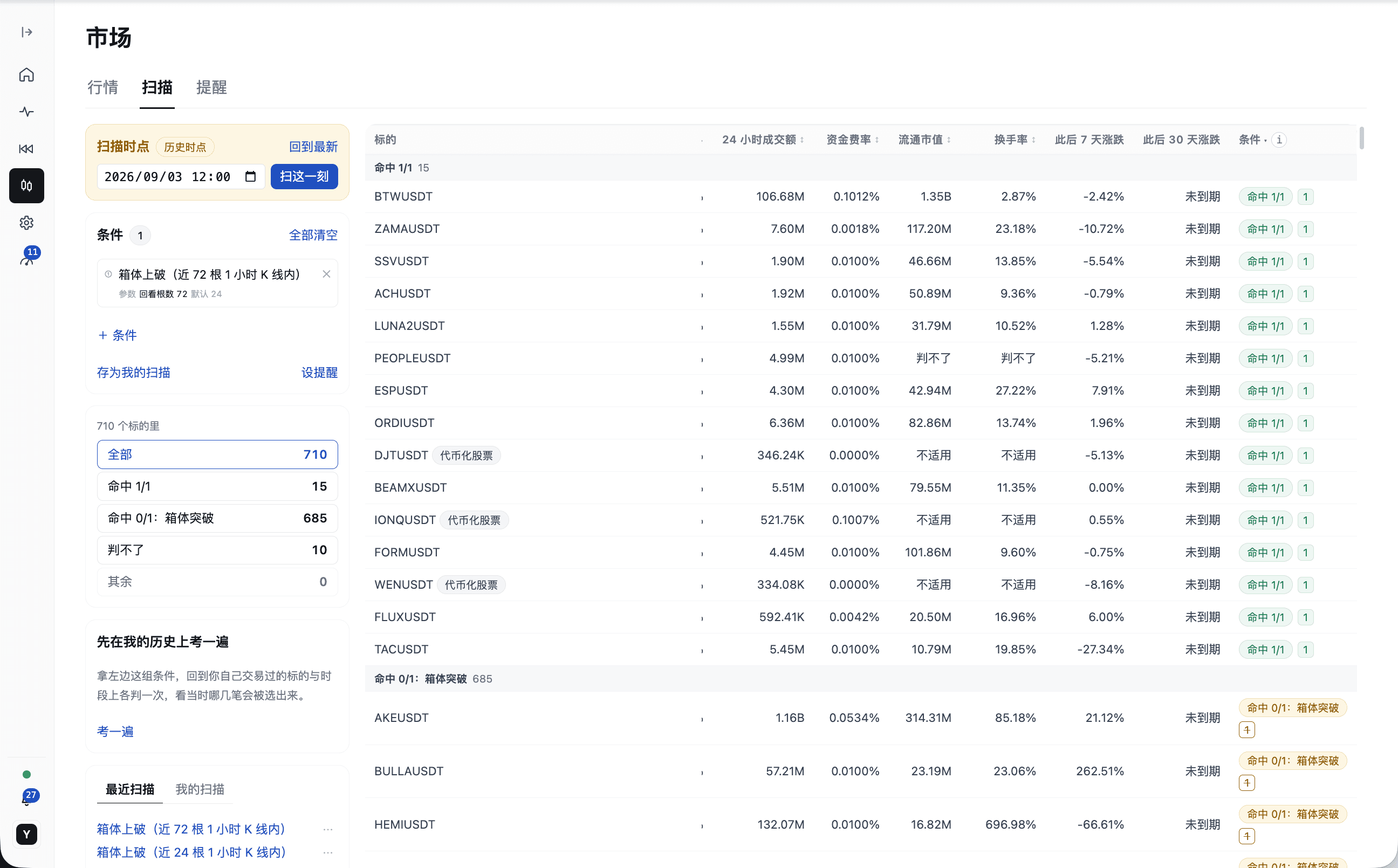Select the 全部 710 filter option

click(217, 454)
